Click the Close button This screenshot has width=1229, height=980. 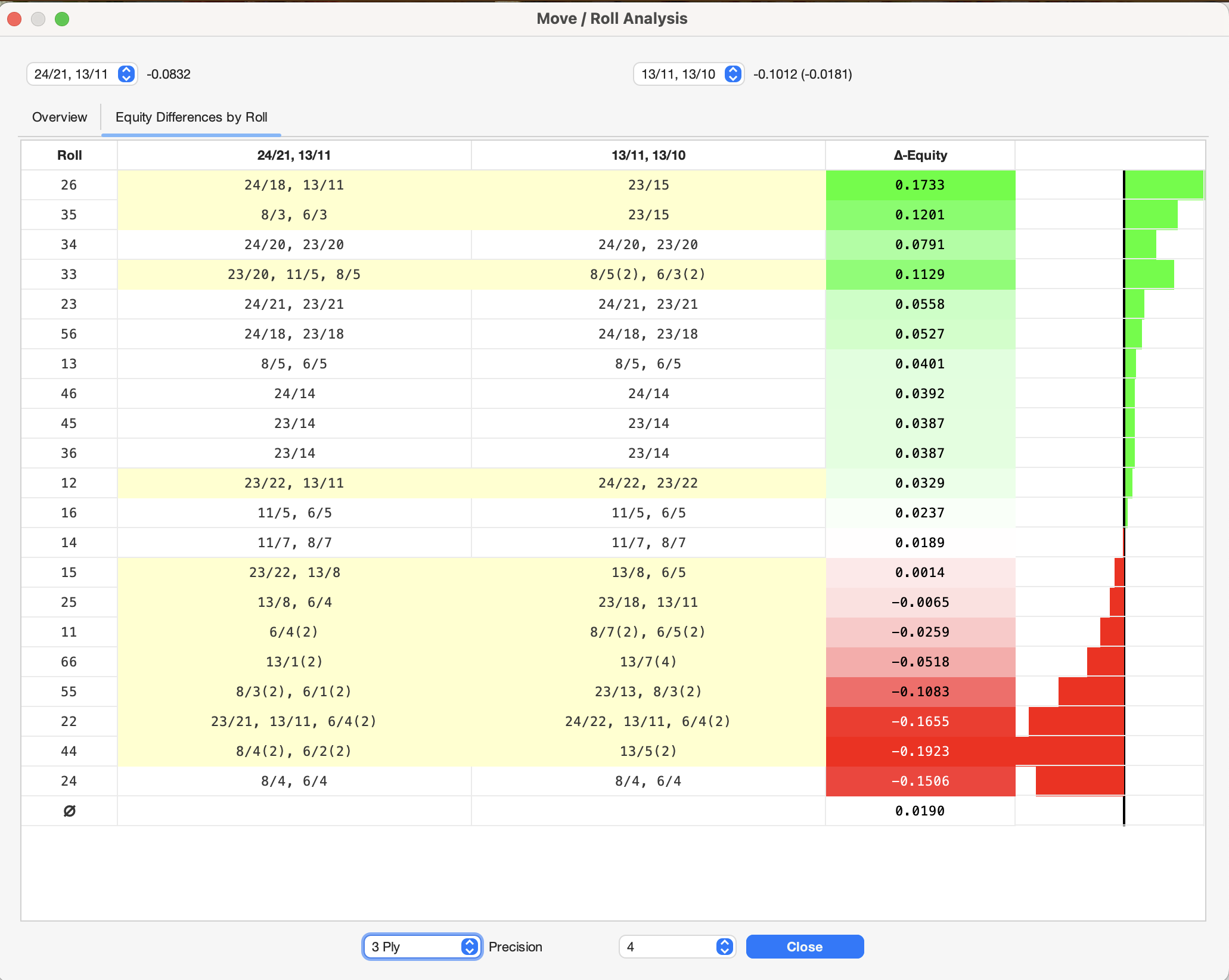[x=804, y=947]
